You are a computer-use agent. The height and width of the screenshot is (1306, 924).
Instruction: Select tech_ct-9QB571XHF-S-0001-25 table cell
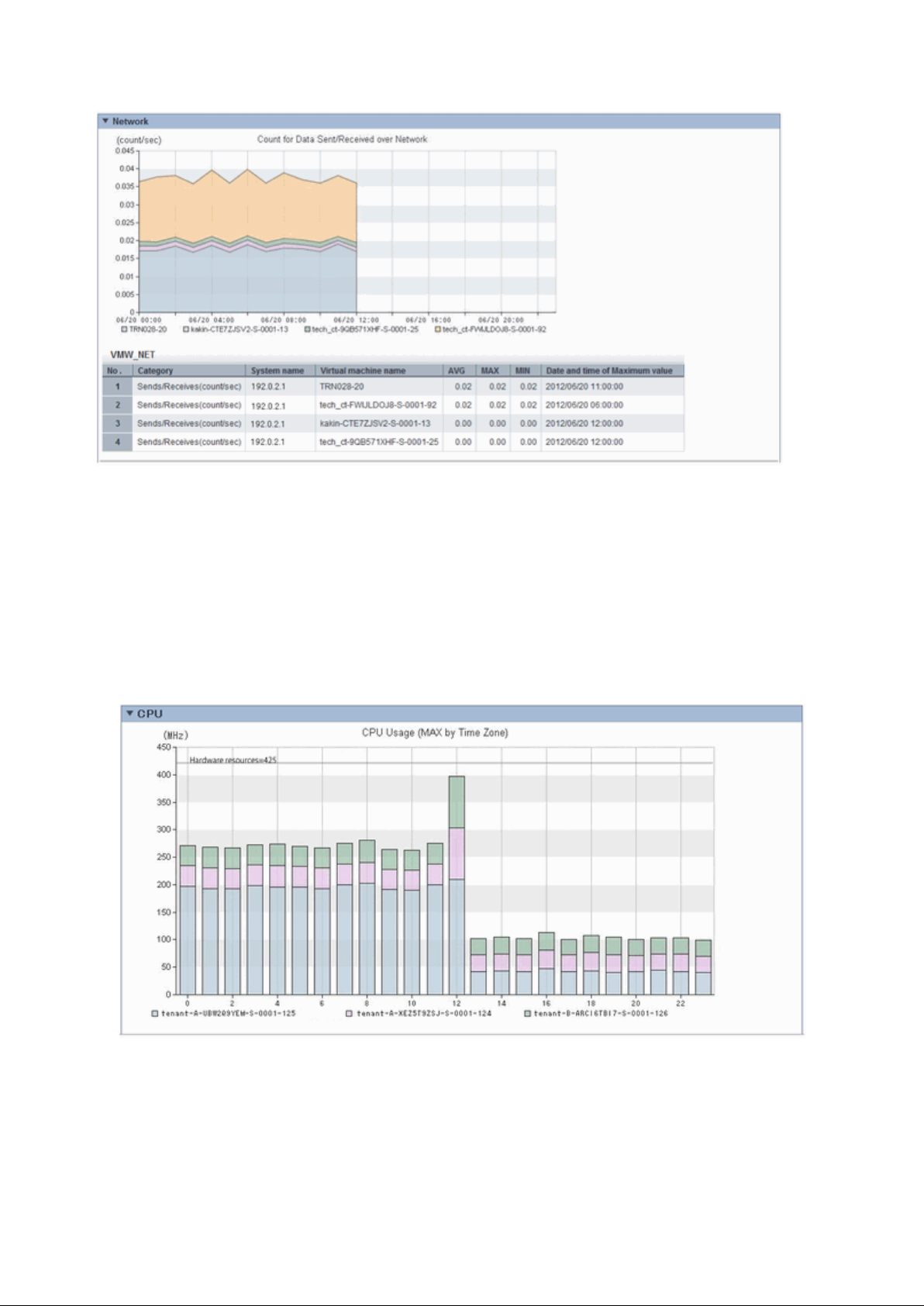[379, 442]
